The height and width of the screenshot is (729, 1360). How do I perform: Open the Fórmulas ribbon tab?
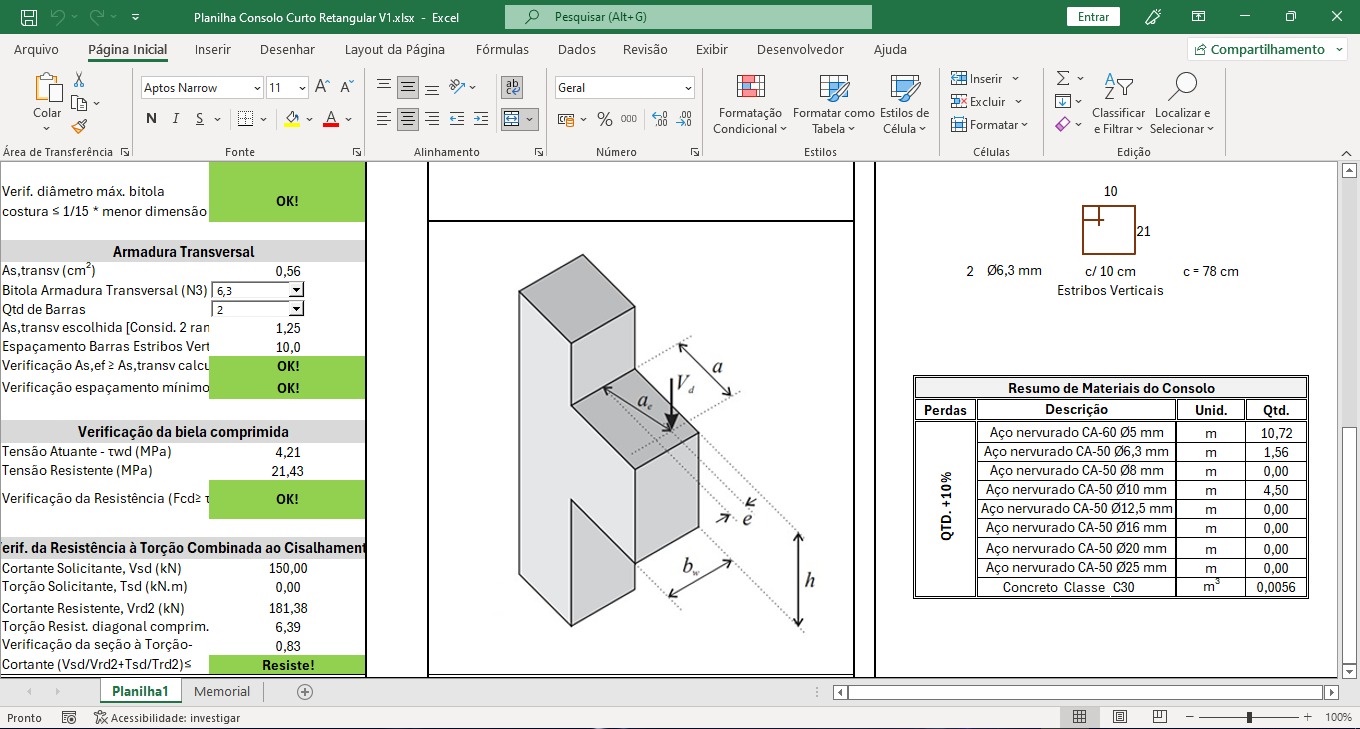(502, 49)
